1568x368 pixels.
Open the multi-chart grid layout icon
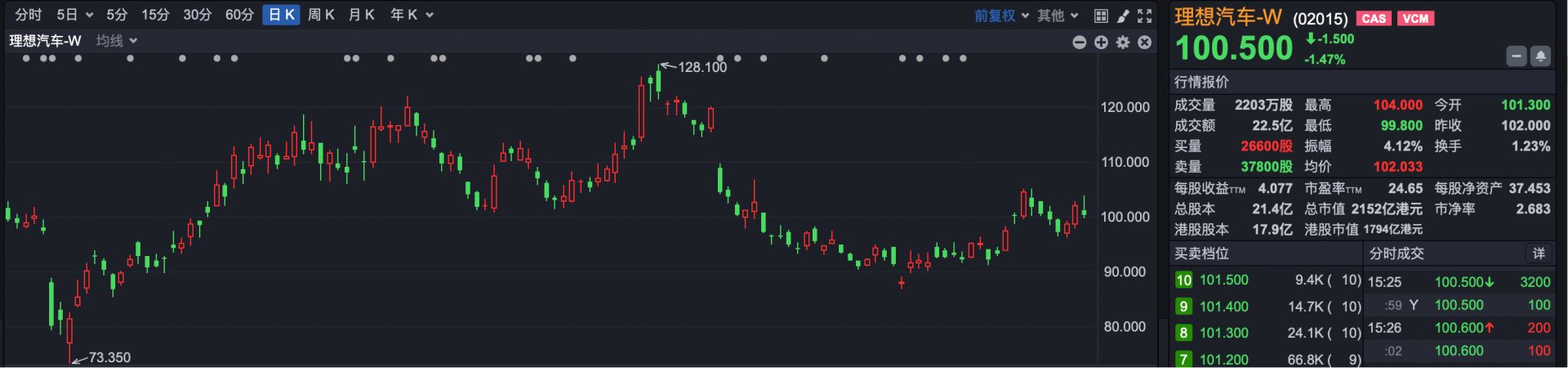point(1101,16)
